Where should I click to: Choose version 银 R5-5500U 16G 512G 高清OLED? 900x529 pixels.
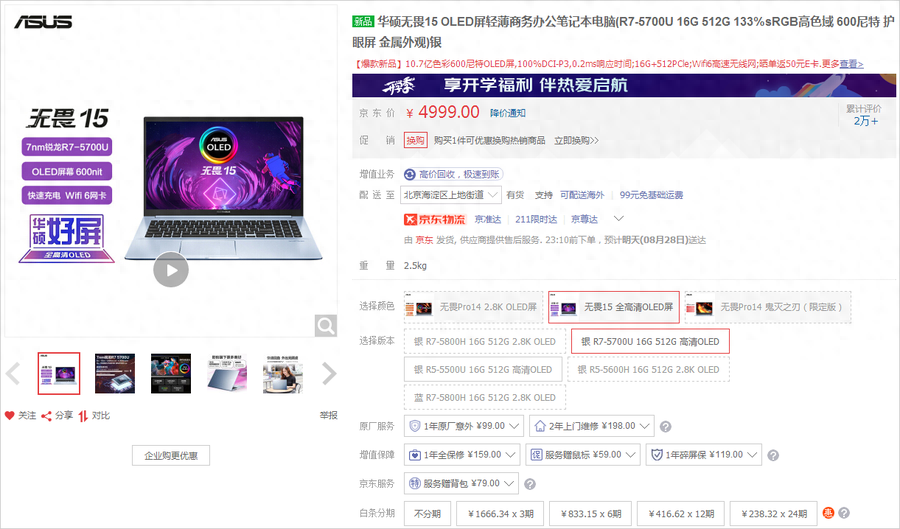483,370
